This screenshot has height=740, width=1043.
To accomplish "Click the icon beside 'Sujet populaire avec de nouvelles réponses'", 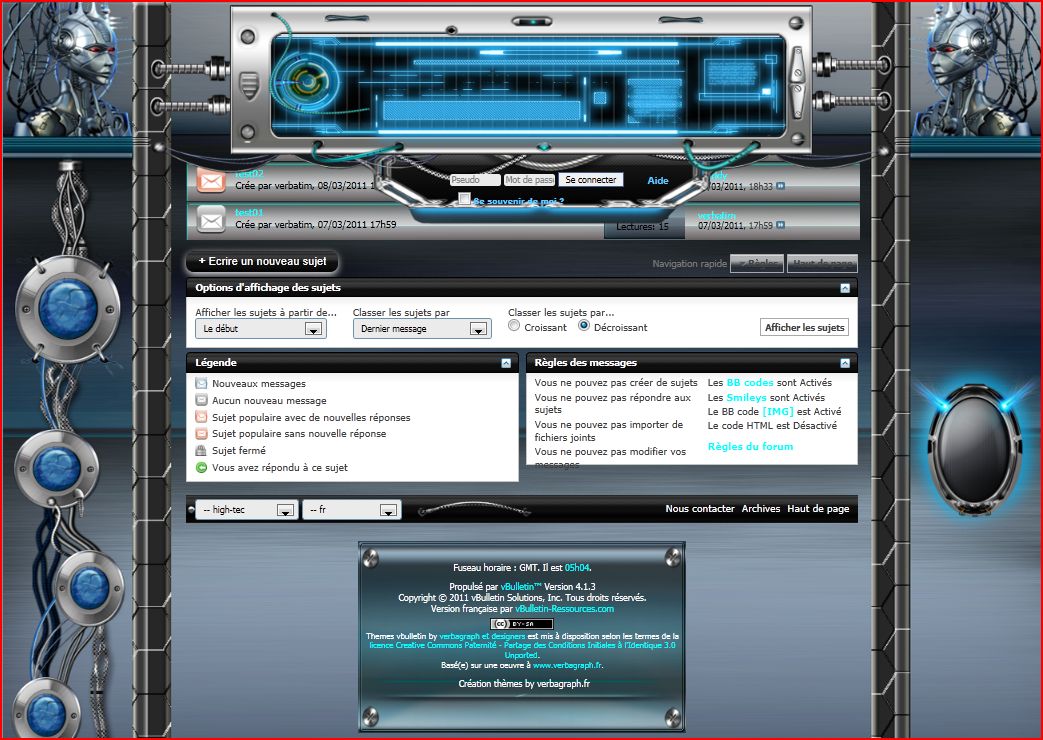I will (x=201, y=417).
